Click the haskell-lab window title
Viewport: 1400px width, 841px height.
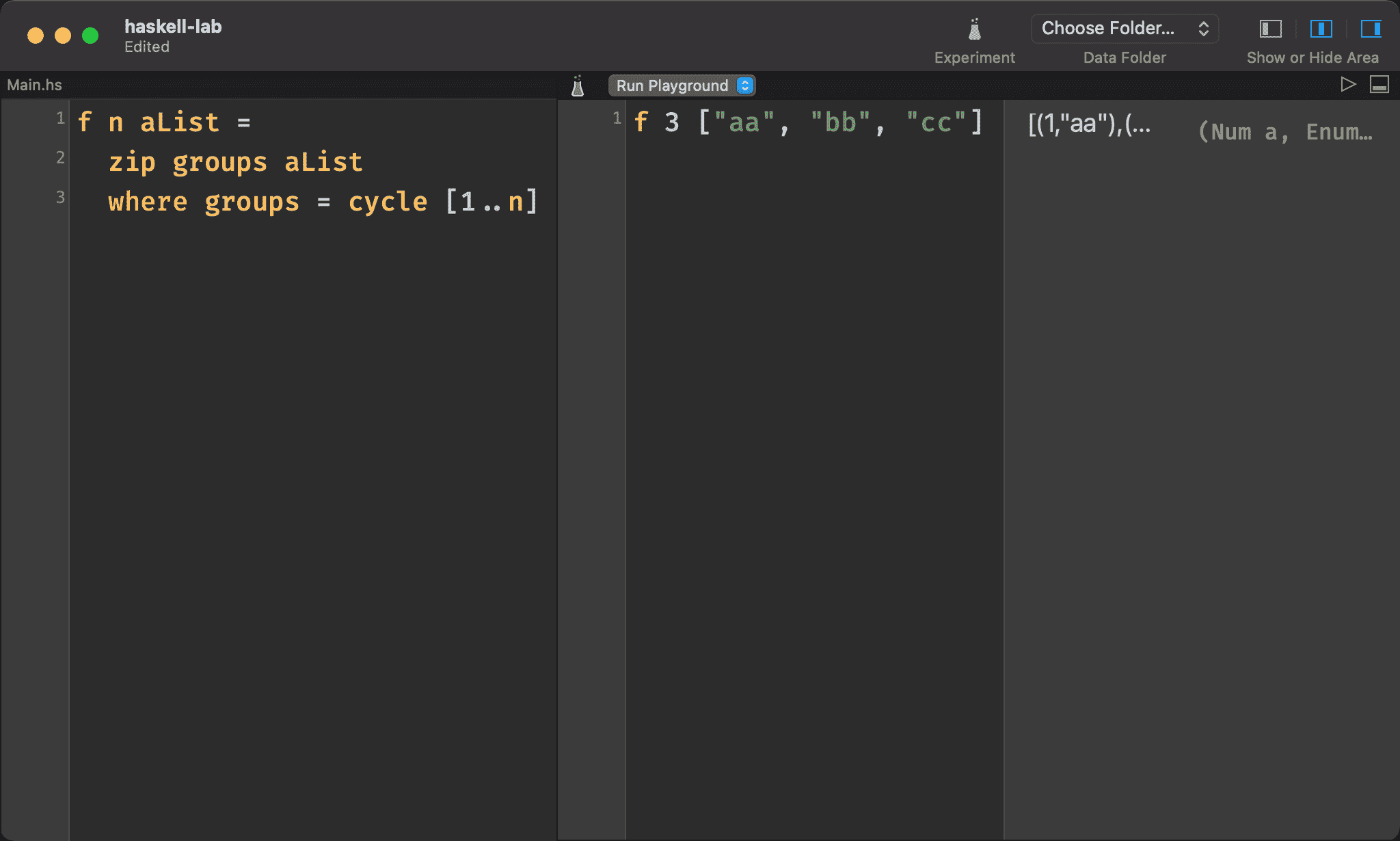point(173,26)
